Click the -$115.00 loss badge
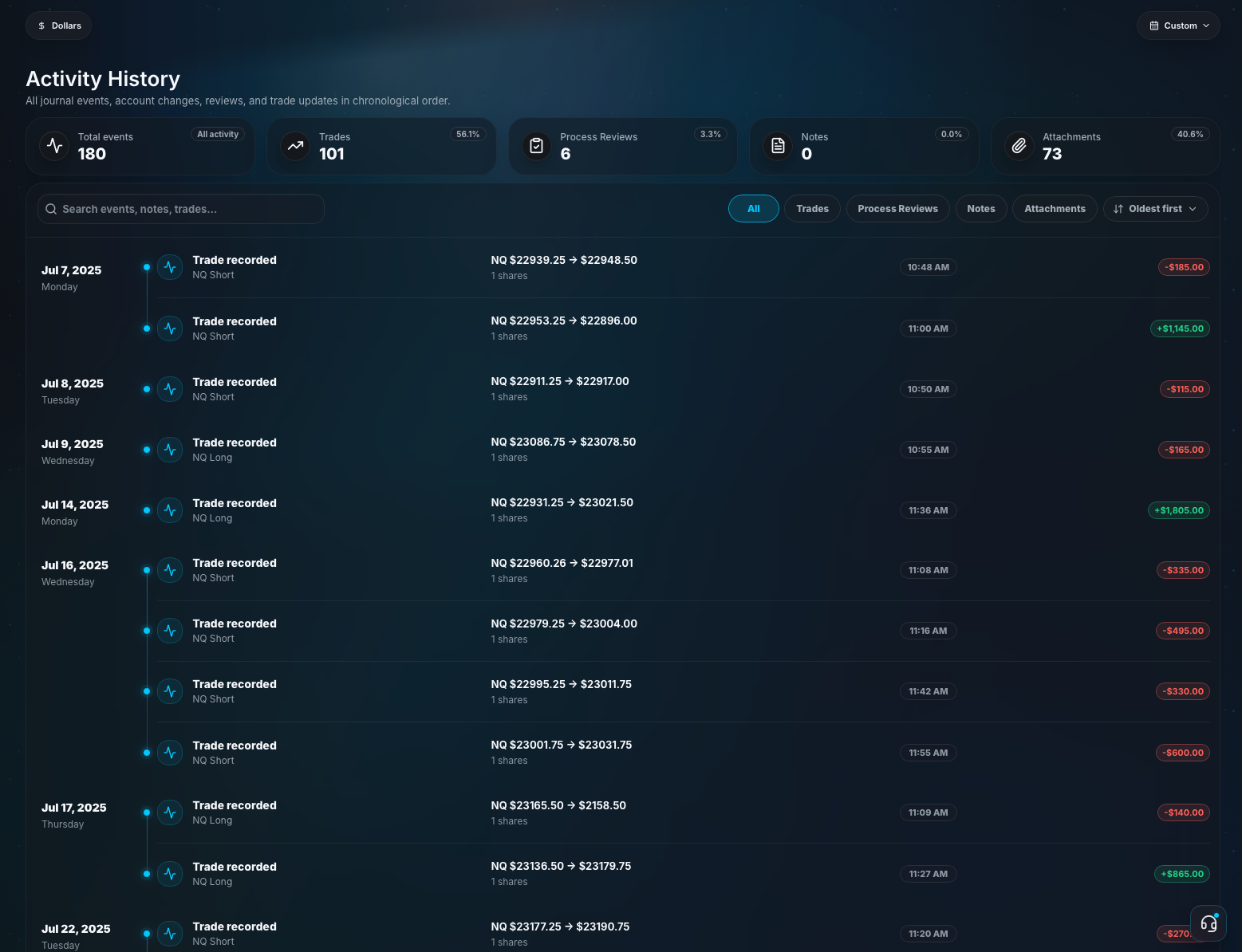 [x=1185, y=389]
